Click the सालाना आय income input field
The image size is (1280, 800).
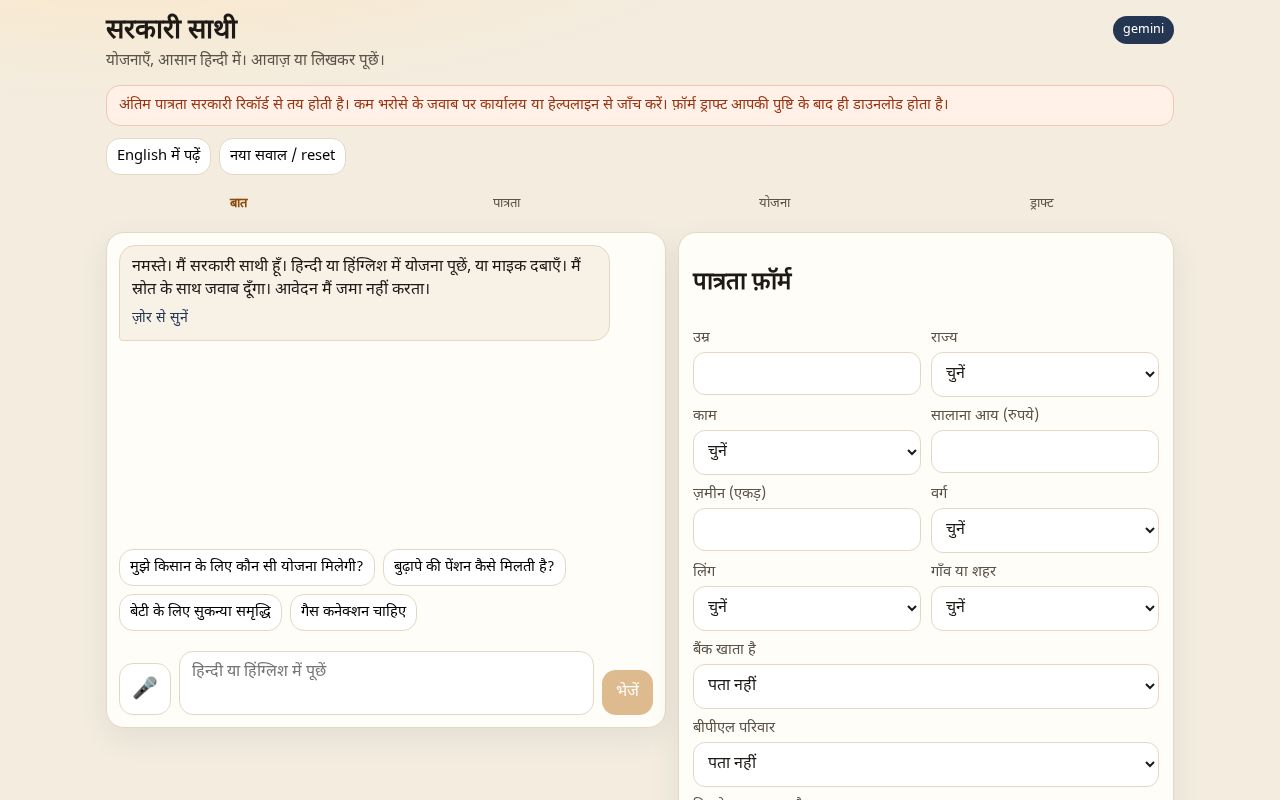(x=1044, y=451)
